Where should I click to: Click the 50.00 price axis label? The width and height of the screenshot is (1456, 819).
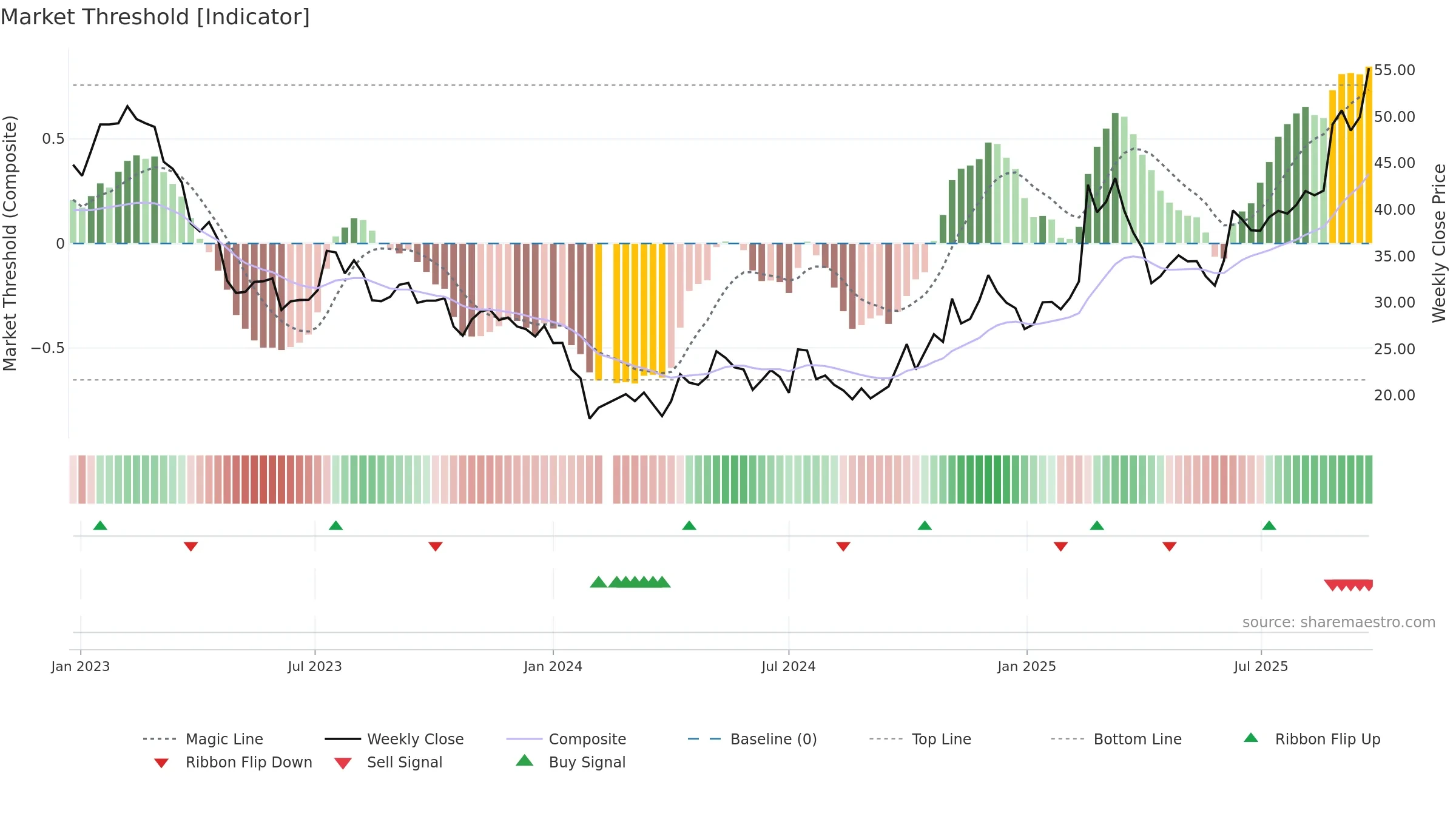pos(1395,116)
